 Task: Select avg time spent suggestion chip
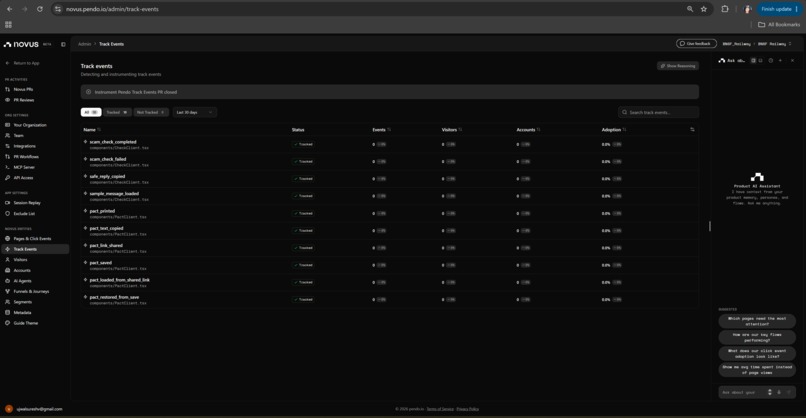pos(757,370)
